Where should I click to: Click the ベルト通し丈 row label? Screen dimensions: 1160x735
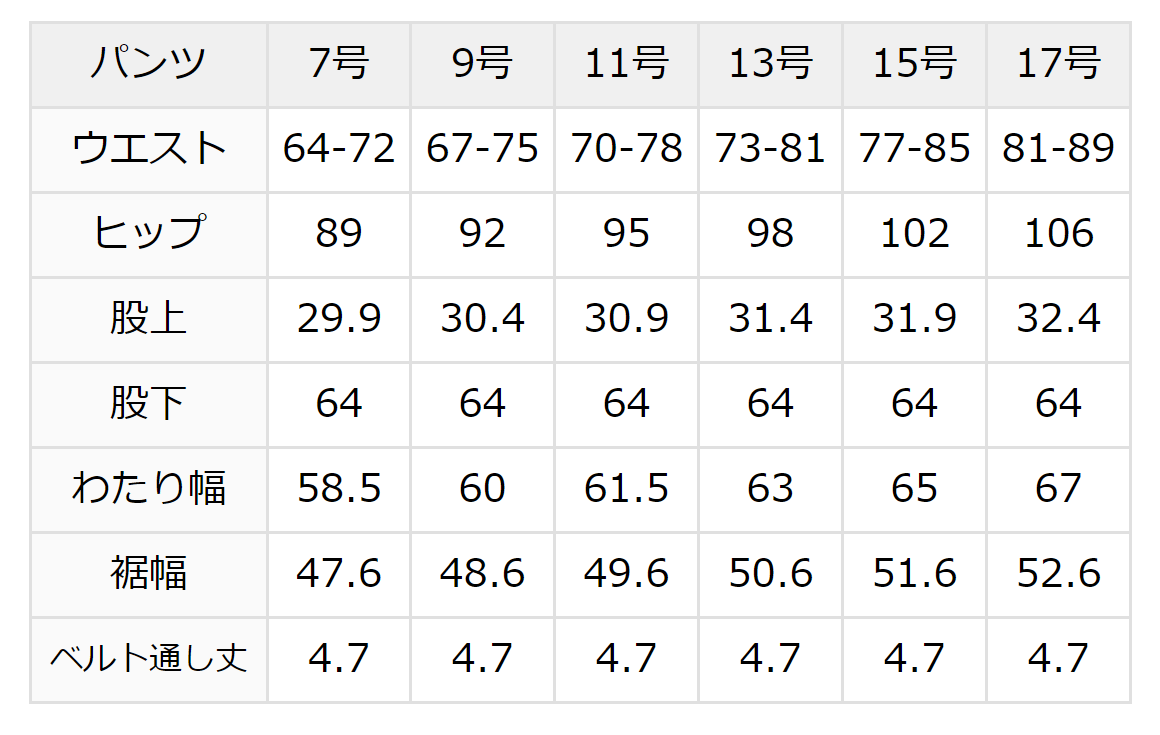tap(149, 660)
